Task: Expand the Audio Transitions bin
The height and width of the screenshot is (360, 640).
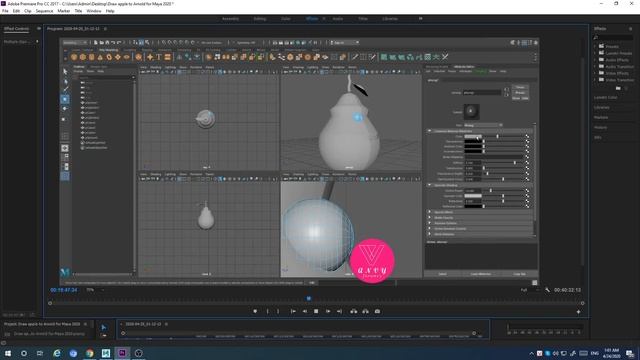Action: [596, 67]
